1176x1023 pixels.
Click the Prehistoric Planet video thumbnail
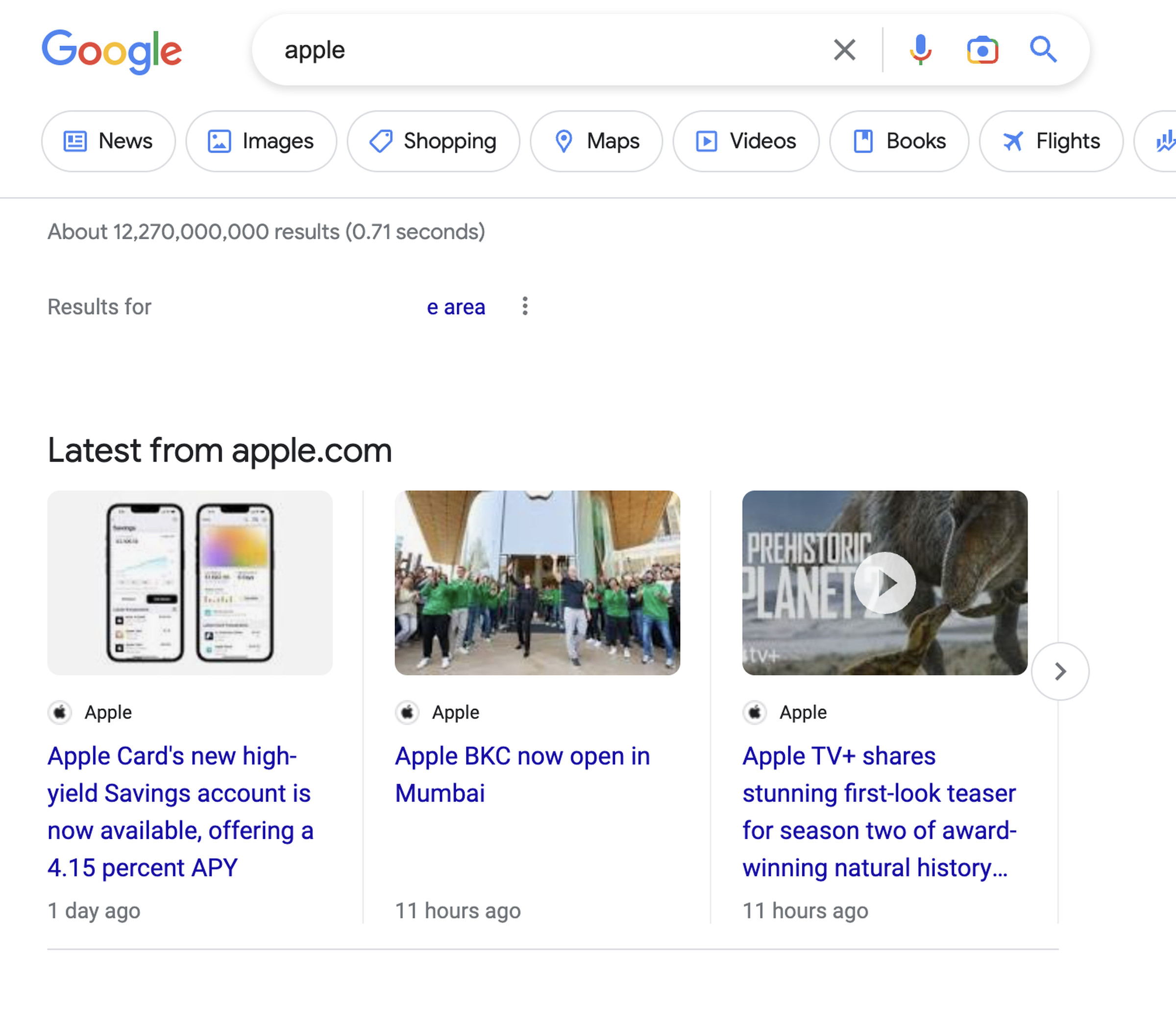[885, 582]
